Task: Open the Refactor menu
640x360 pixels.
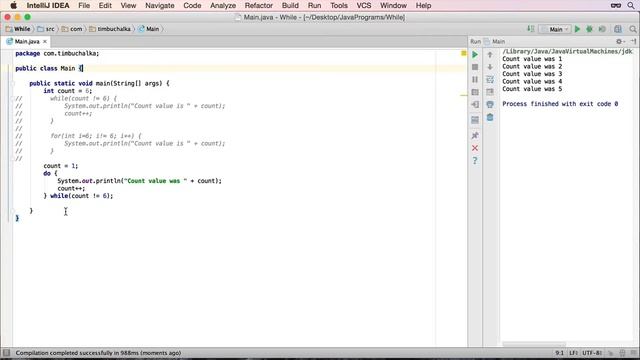Action: click(x=258, y=6)
